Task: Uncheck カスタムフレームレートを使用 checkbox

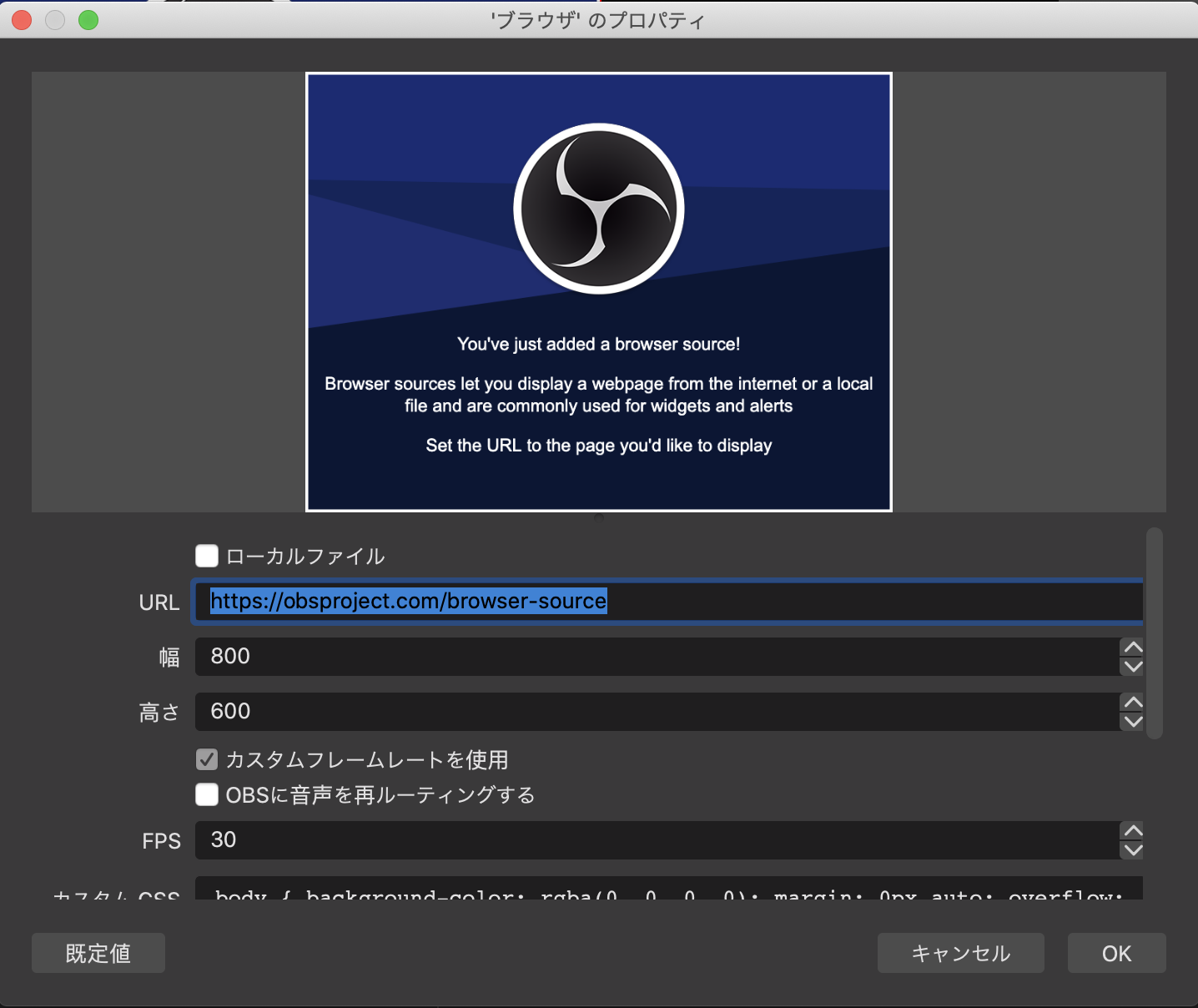Action: pos(207,759)
